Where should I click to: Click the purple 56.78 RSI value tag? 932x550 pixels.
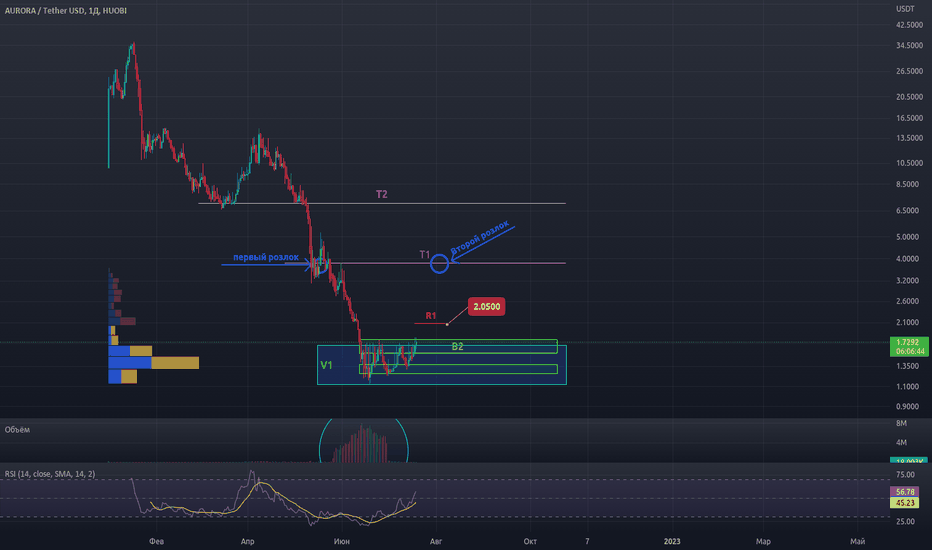[905, 492]
